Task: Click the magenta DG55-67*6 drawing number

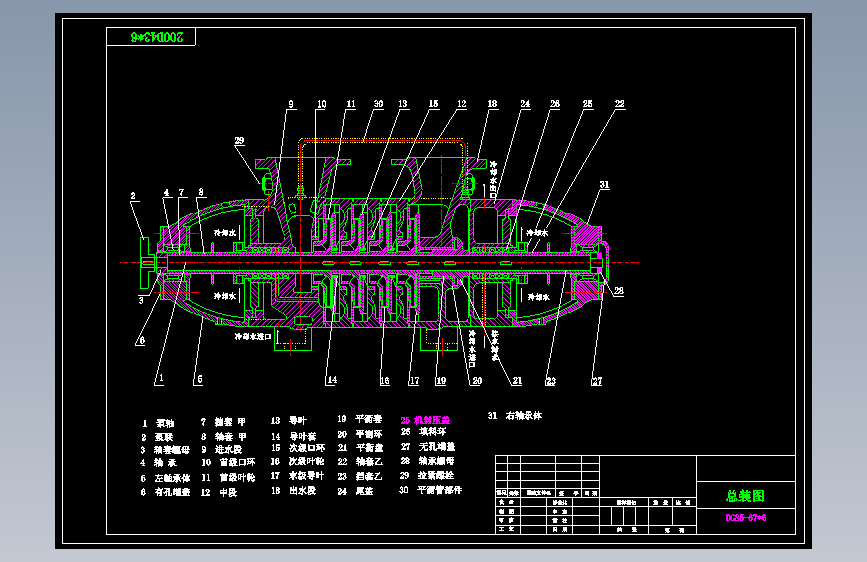Action: [745, 518]
